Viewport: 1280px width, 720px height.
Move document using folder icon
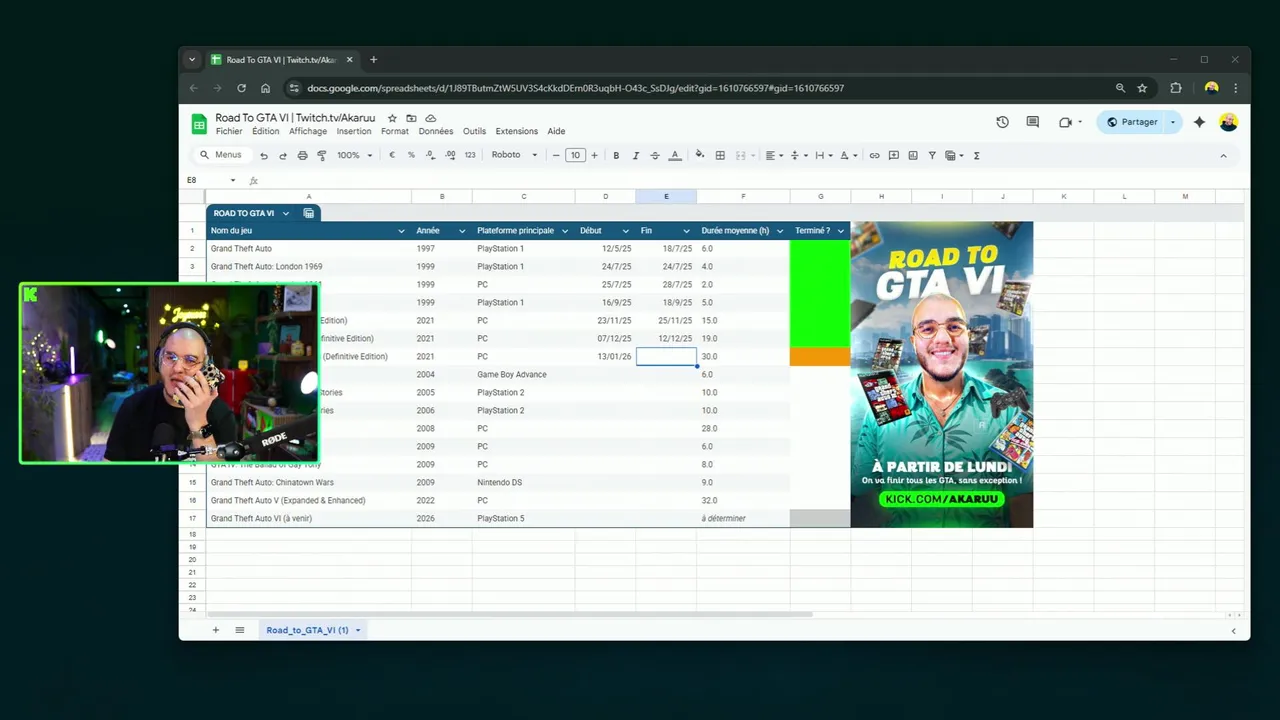pyautogui.click(x=411, y=118)
